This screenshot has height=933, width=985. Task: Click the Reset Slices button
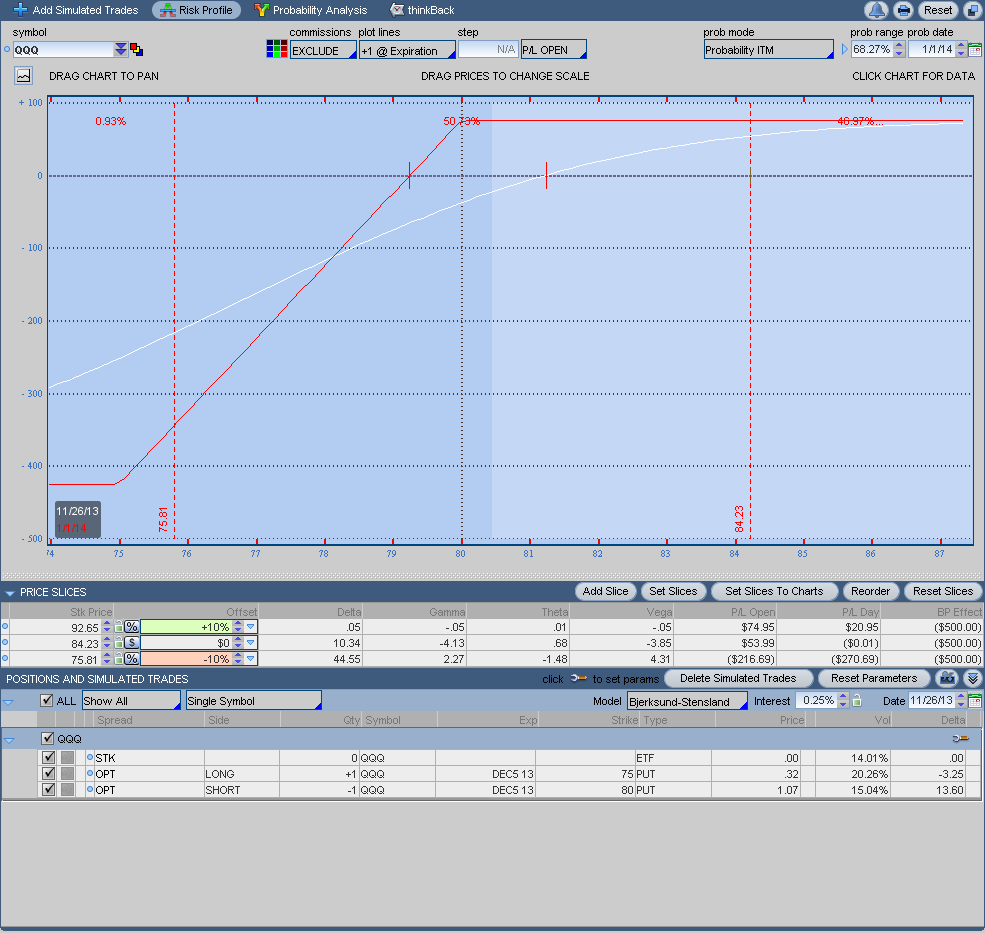pyautogui.click(x=943, y=591)
